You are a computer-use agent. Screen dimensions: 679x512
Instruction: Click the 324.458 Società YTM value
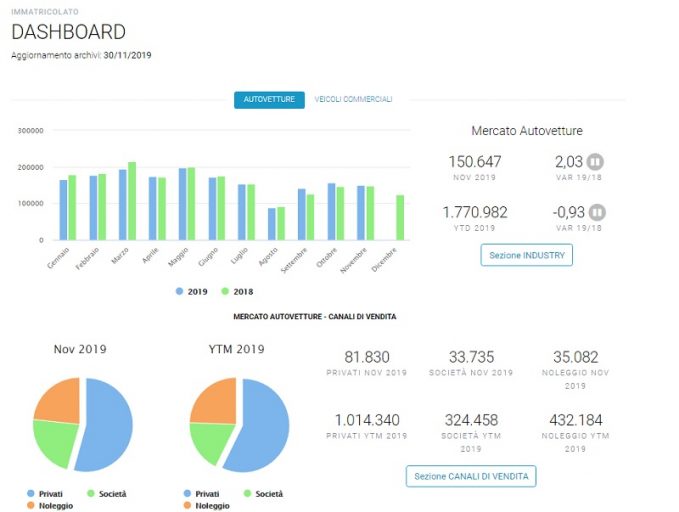click(471, 420)
